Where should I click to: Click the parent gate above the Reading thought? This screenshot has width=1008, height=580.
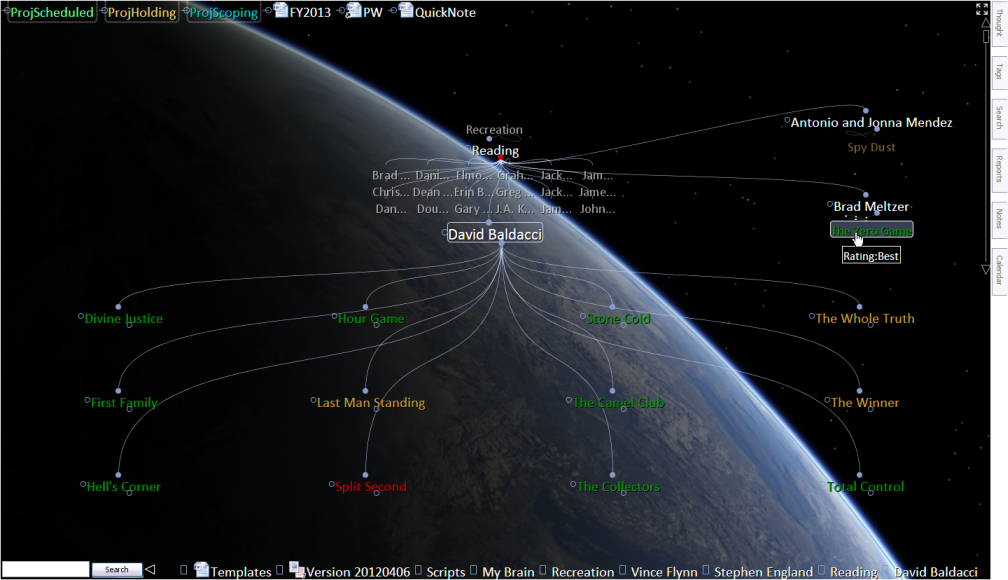click(x=489, y=139)
